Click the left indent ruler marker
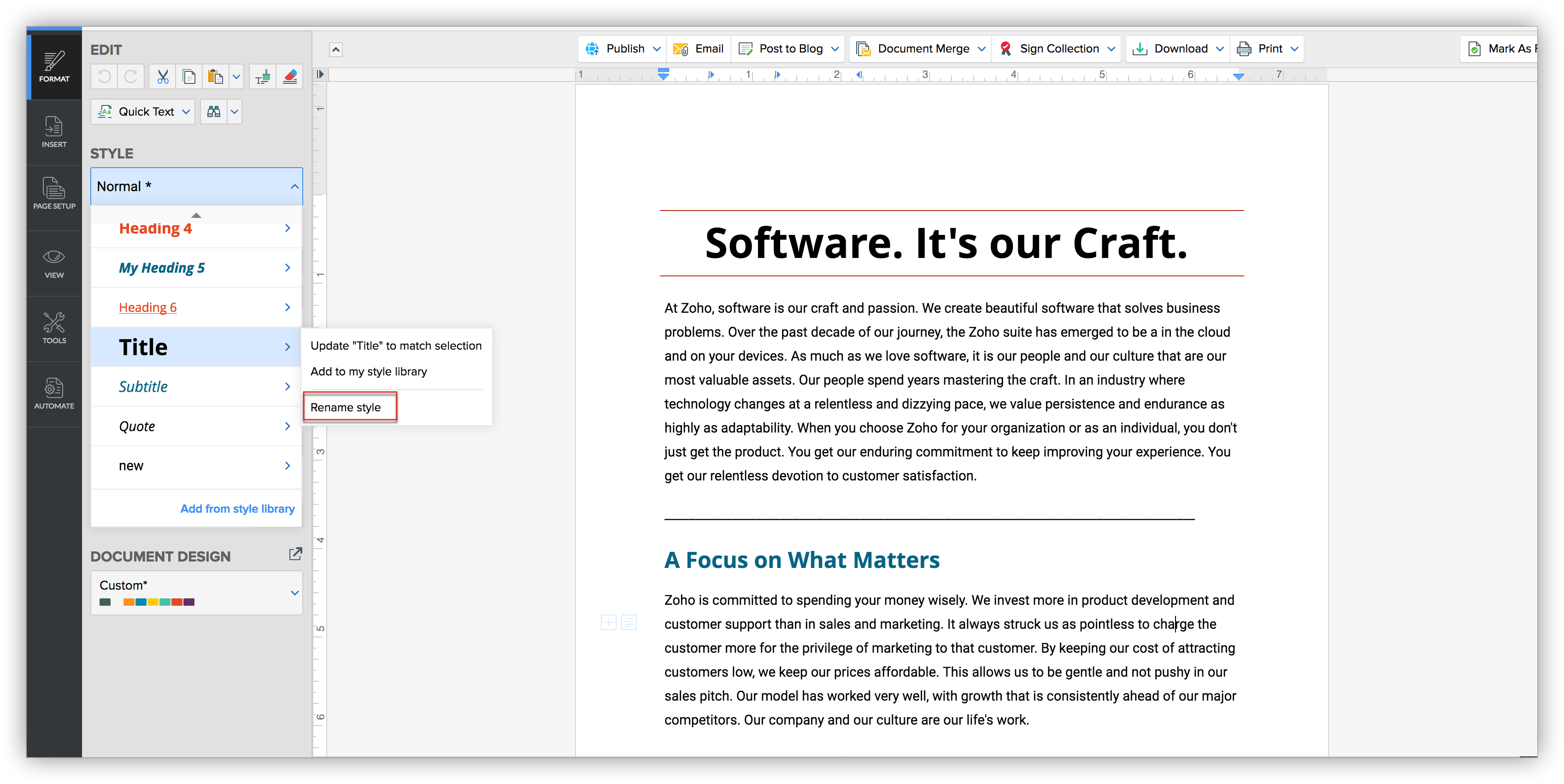Viewport: 1564px width, 784px height. (664, 74)
